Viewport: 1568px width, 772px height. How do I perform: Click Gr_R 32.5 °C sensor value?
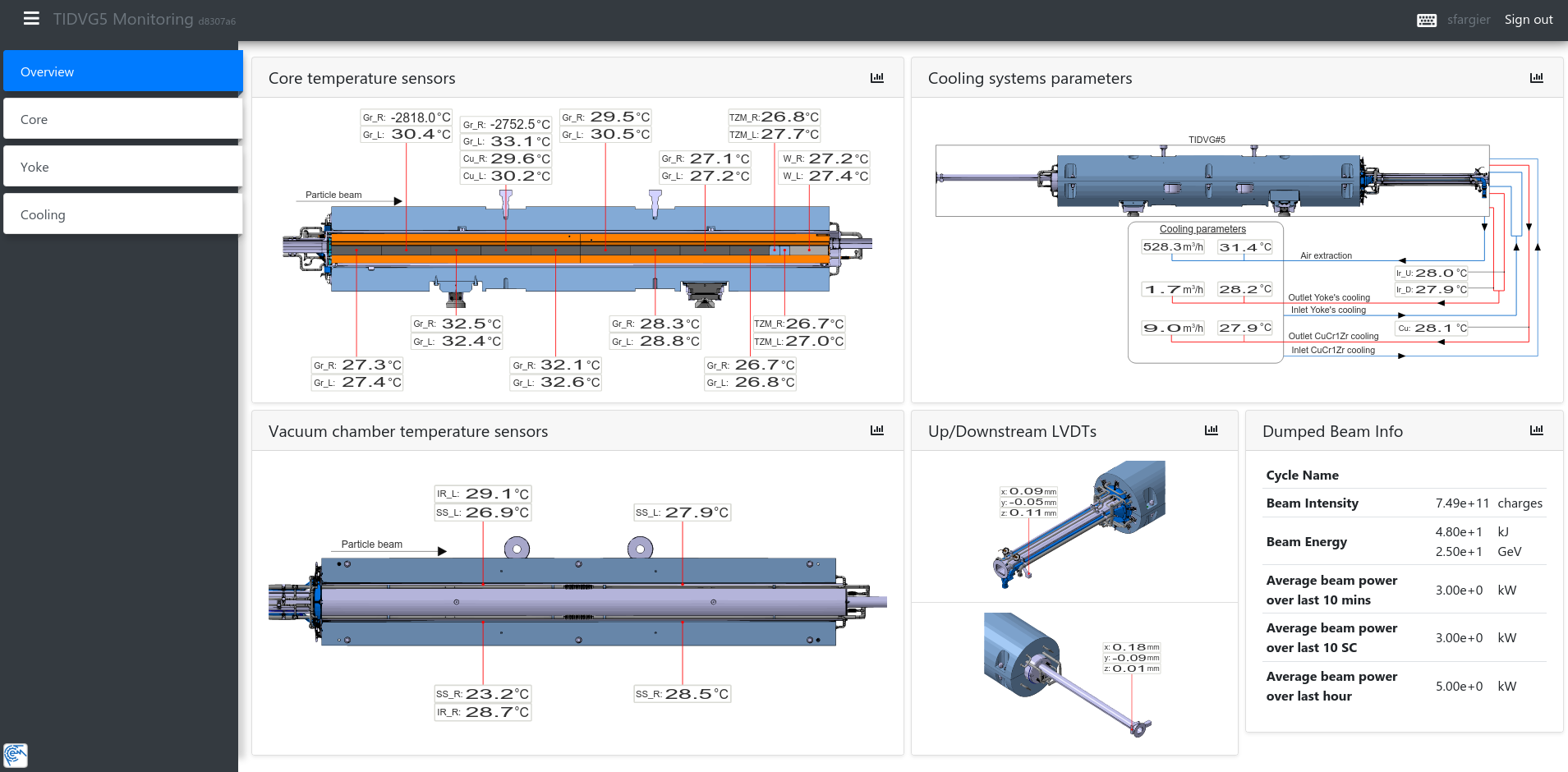[457, 324]
